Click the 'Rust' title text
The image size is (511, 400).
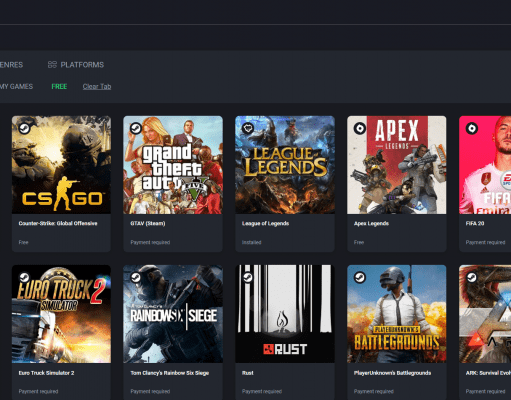(248, 373)
